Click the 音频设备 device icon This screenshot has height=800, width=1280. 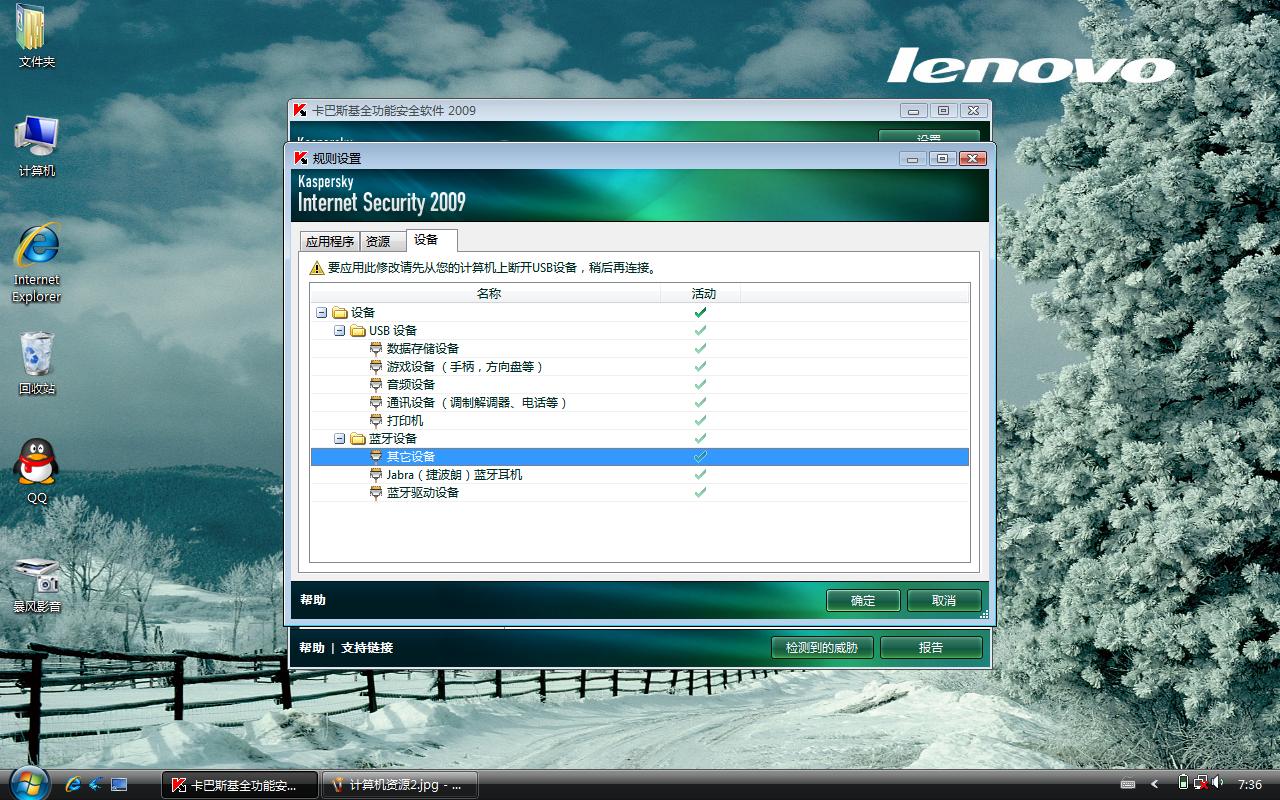coord(376,385)
